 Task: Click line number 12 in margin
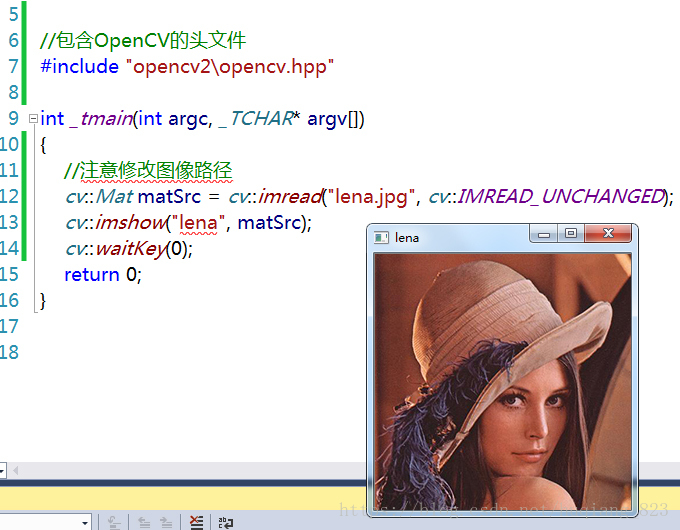click(9, 196)
